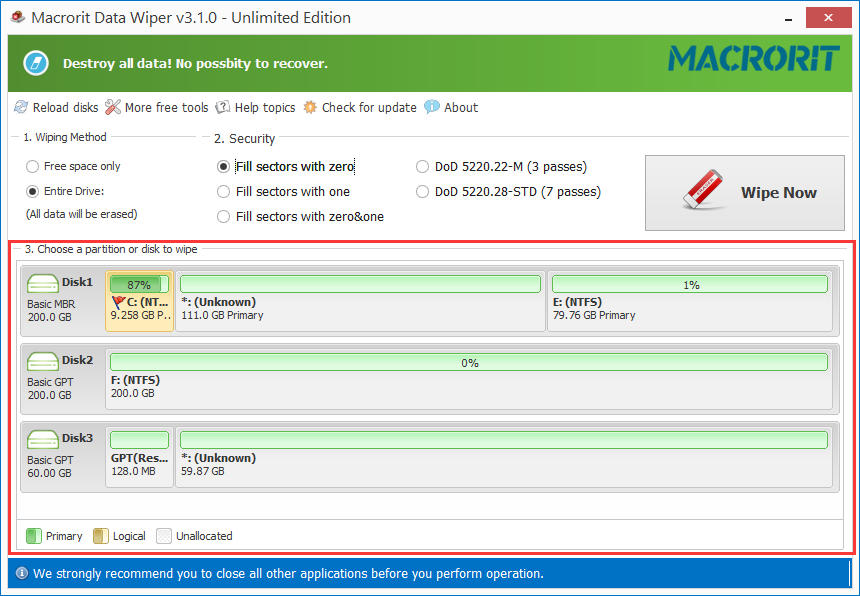The image size is (860, 596).
Task: Click the About info bubble icon
Action: (x=432, y=107)
